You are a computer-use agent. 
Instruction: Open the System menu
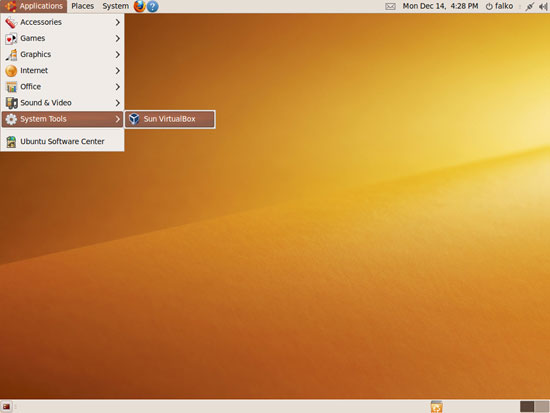tap(115, 6)
